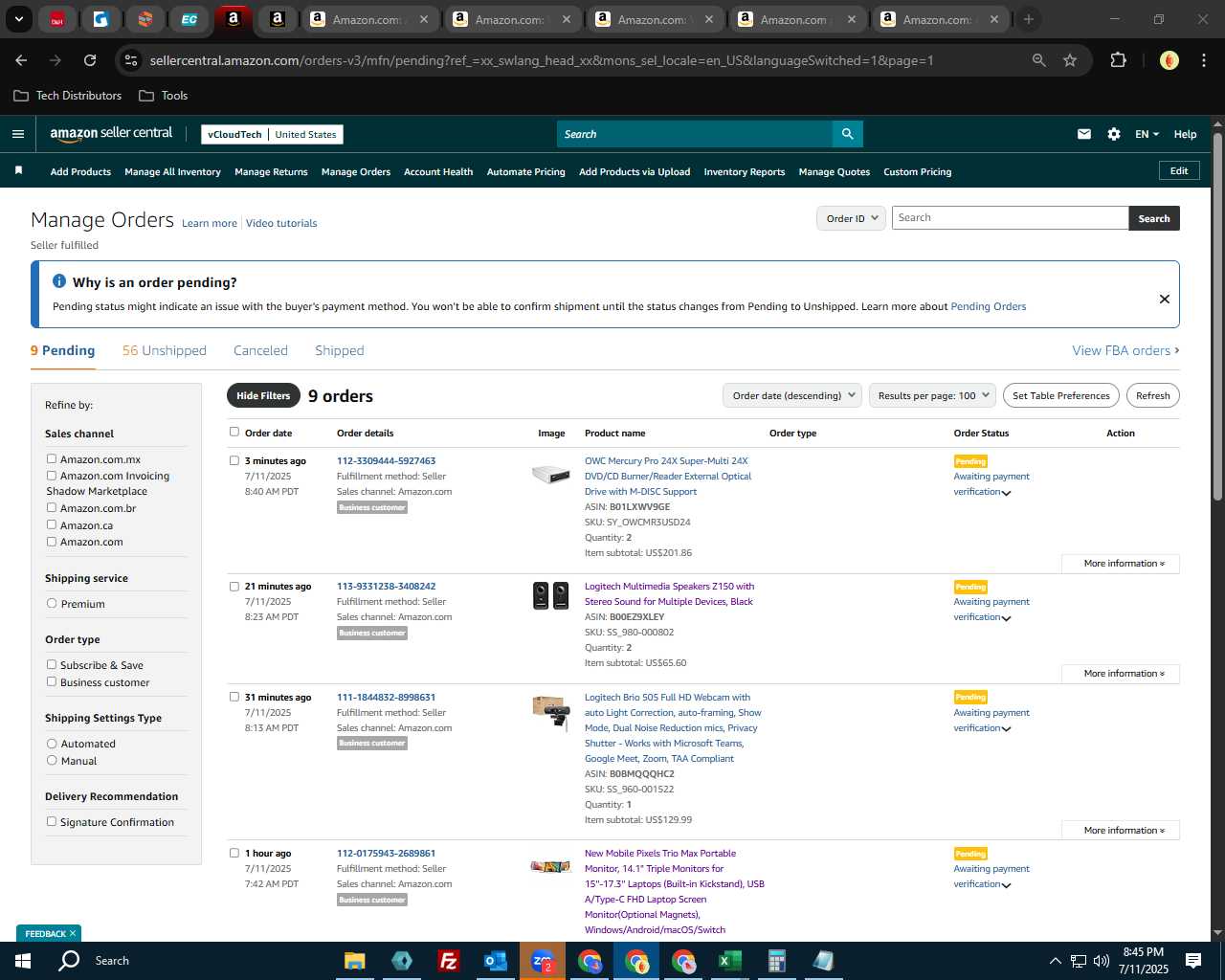Click the OWC Mercury Pro product thumbnail
The height and width of the screenshot is (980, 1225).
(551, 474)
